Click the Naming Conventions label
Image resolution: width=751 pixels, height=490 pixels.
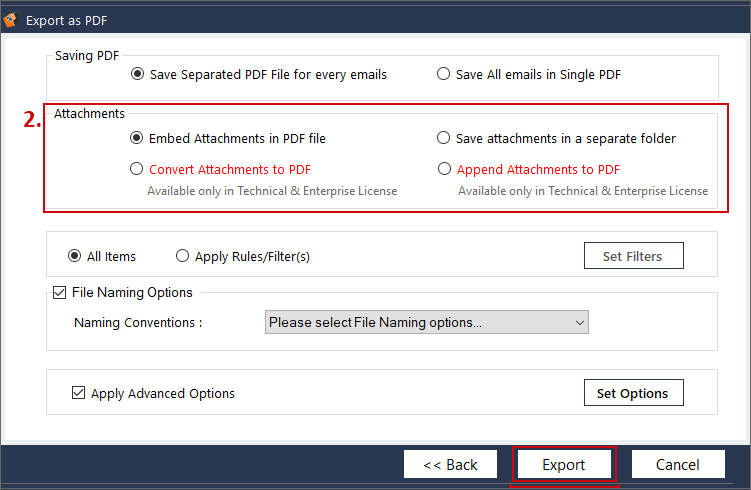pos(138,323)
